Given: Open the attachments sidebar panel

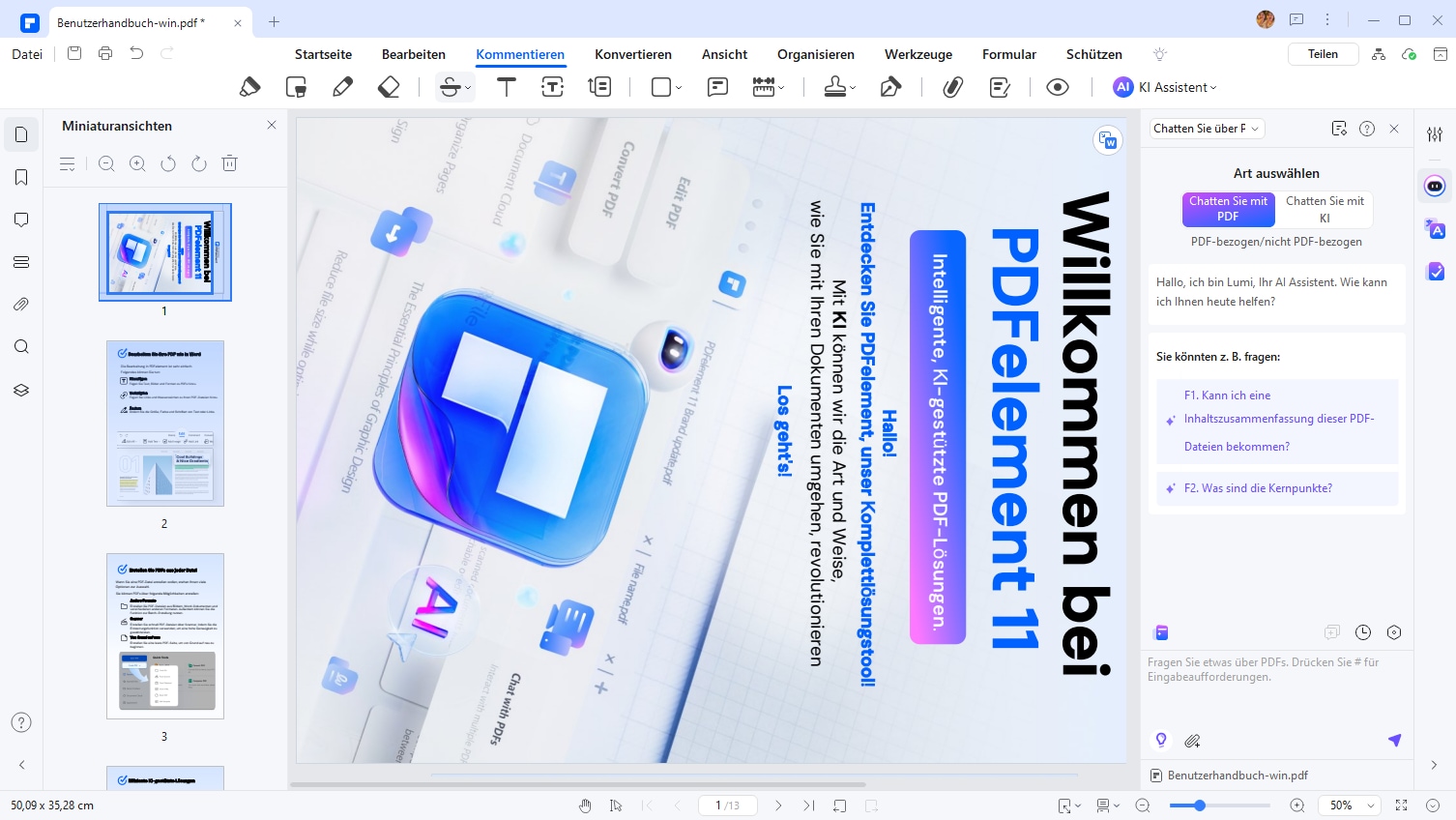Looking at the screenshot, I should pyautogui.click(x=21, y=305).
